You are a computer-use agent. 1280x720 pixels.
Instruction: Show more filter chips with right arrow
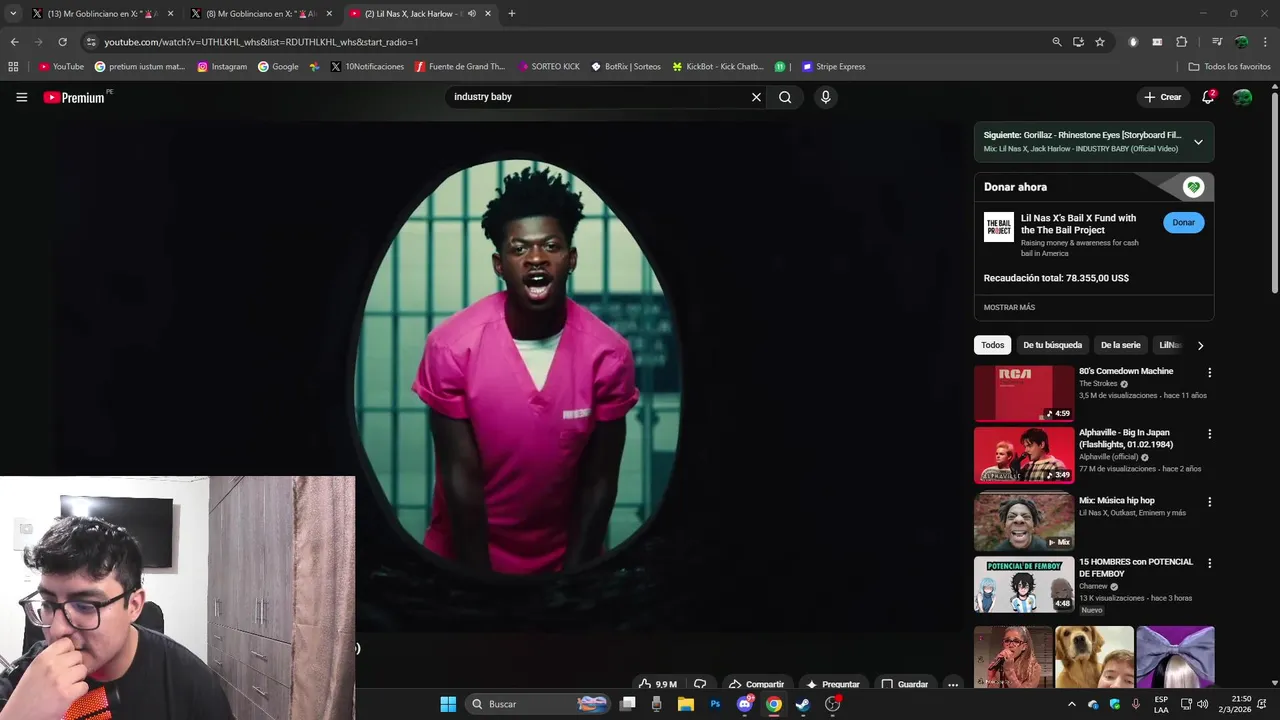1201,345
